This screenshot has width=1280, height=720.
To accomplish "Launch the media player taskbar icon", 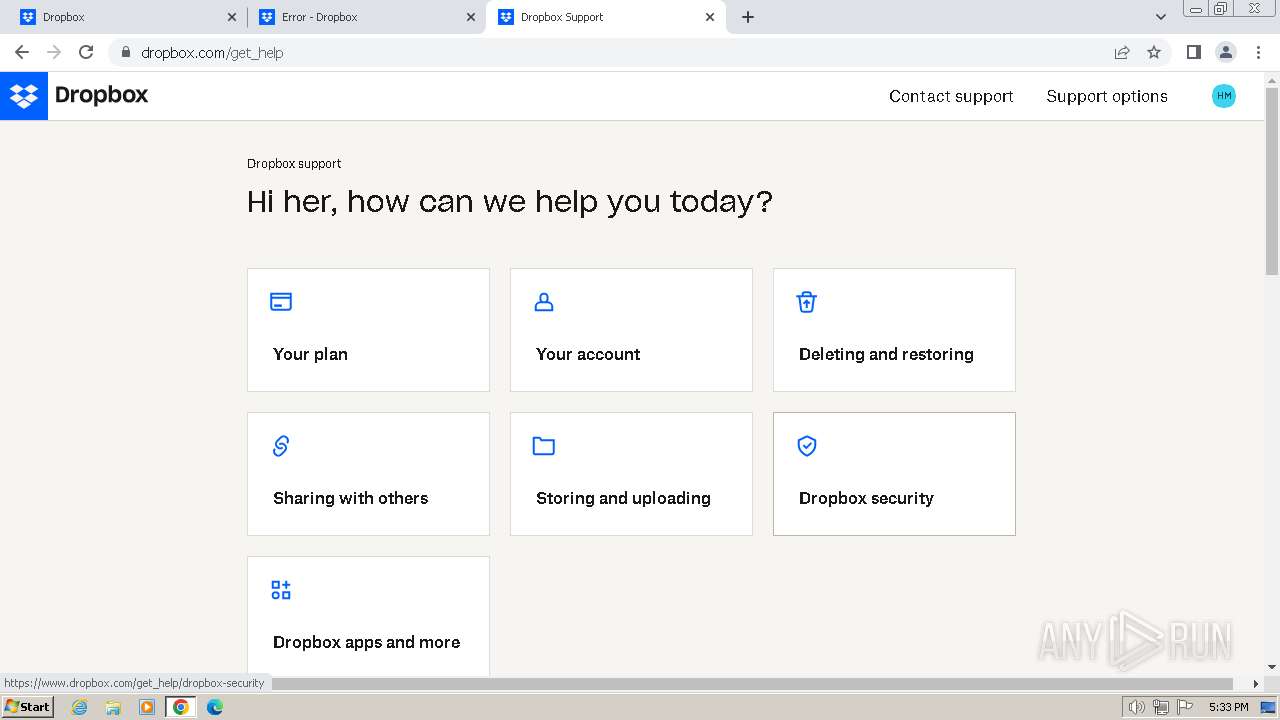I will coord(147,707).
